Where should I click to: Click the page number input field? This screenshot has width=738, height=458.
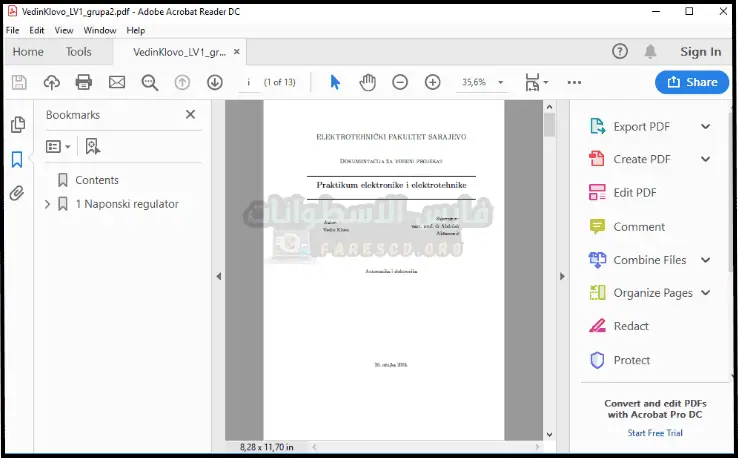pos(248,82)
